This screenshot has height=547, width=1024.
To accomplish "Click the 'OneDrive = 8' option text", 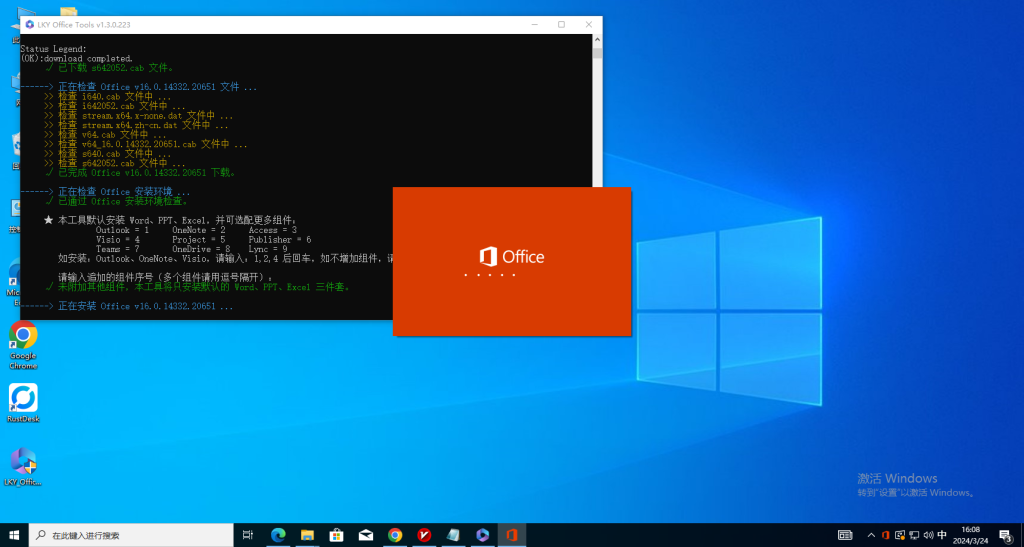I will point(202,249).
